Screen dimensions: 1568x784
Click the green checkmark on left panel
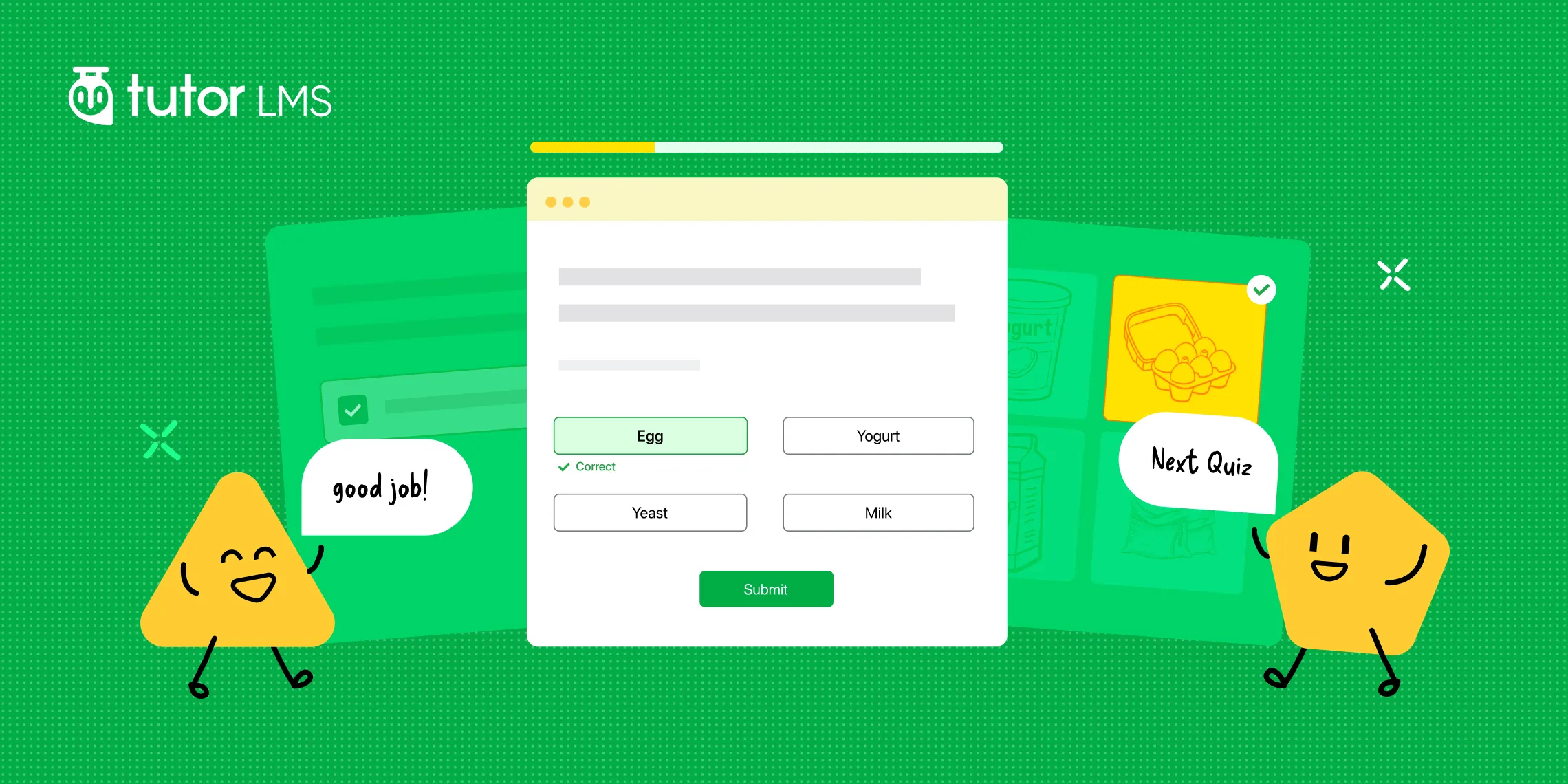point(352,408)
